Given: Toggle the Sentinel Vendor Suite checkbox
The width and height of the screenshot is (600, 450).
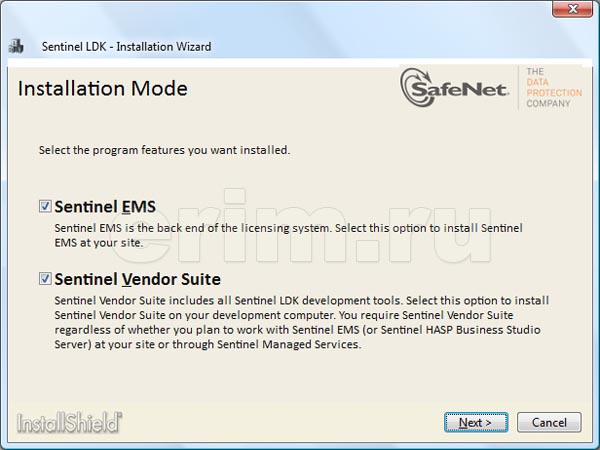Looking at the screenshot, I should pyautogui.click(x=45, y=279).
